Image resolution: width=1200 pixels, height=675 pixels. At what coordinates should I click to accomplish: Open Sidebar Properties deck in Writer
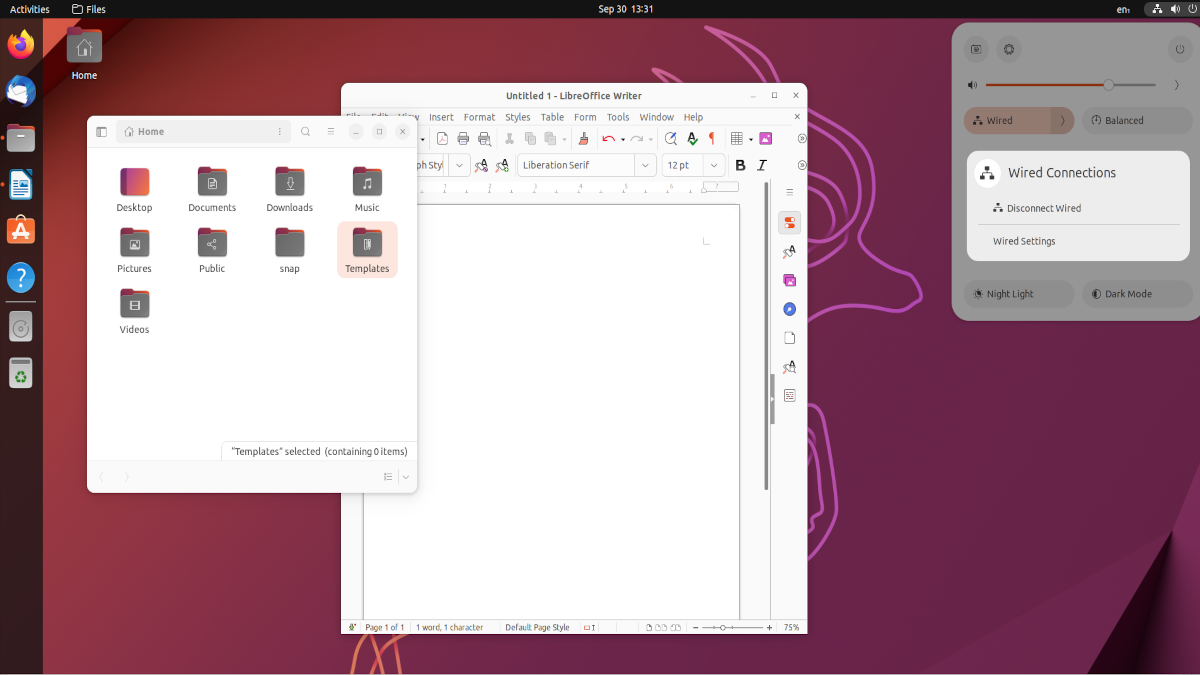click(790, 222)
